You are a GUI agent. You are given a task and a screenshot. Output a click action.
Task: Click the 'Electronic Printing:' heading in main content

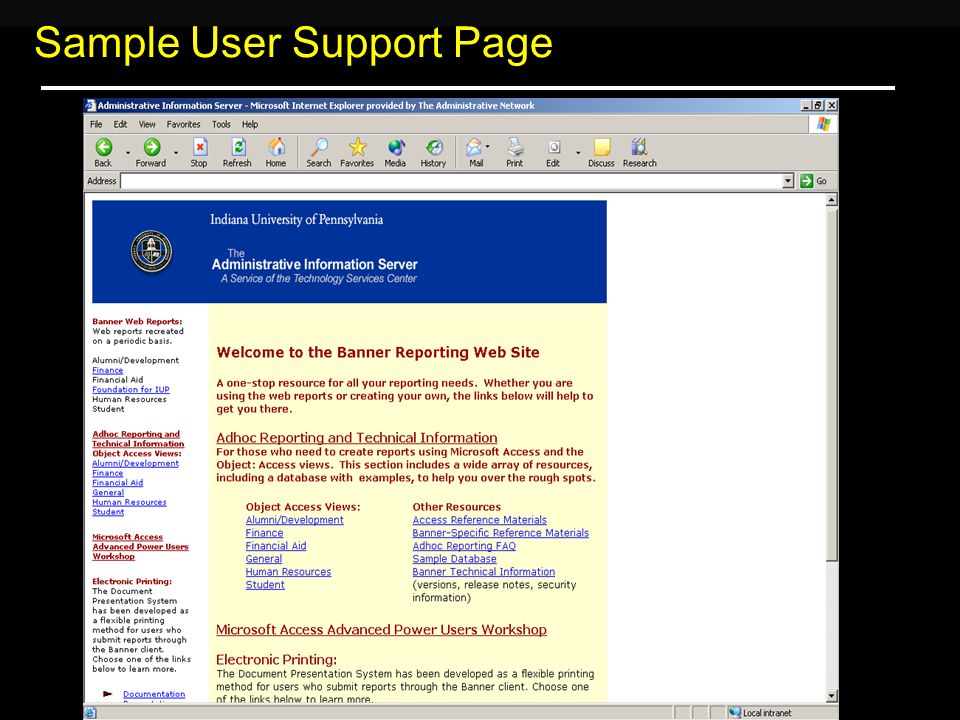click(277, 660)
